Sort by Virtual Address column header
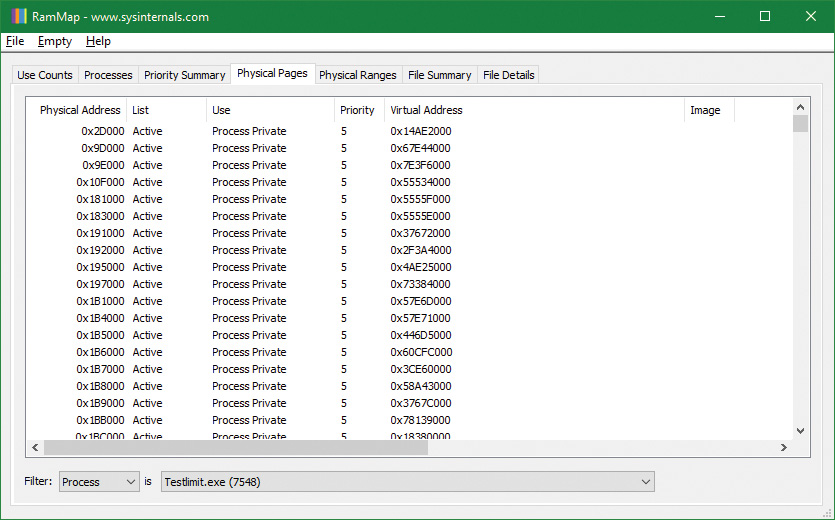This screenshot has height=520, width=835. tap(426, 110)
